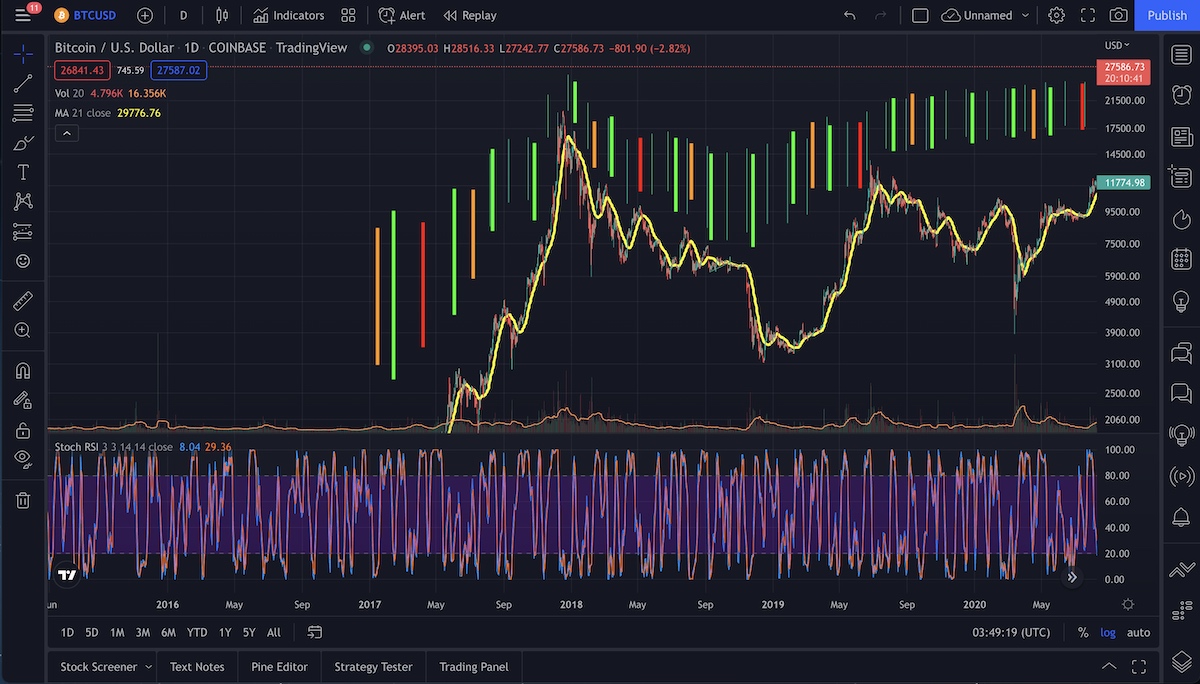Take a chart snapshot with camera

click(x=1119, y=16)
